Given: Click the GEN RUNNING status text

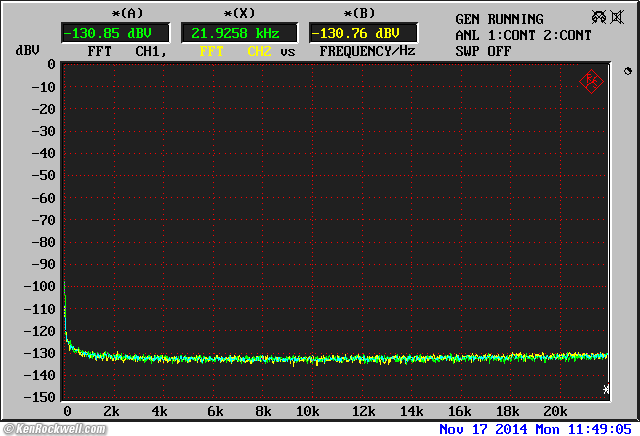Looking at the screenshot, I should 499,19.
